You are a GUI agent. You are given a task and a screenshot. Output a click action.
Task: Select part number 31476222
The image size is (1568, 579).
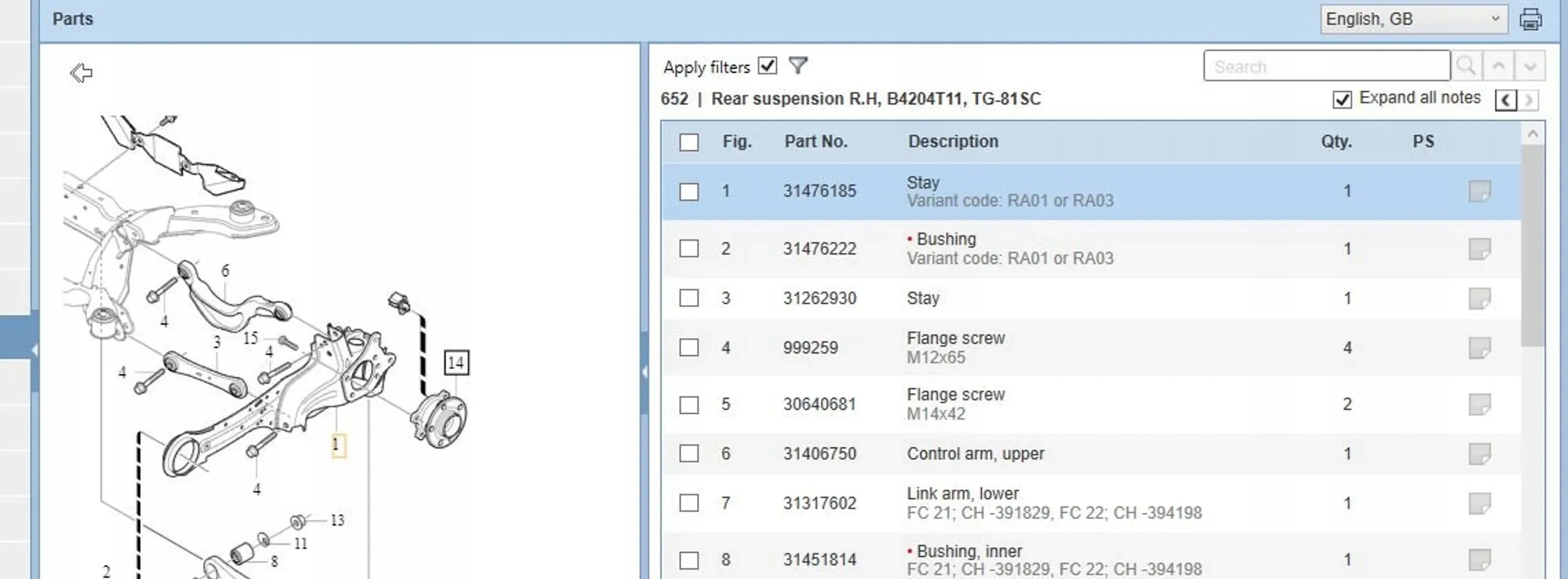(x=819, y=249)
